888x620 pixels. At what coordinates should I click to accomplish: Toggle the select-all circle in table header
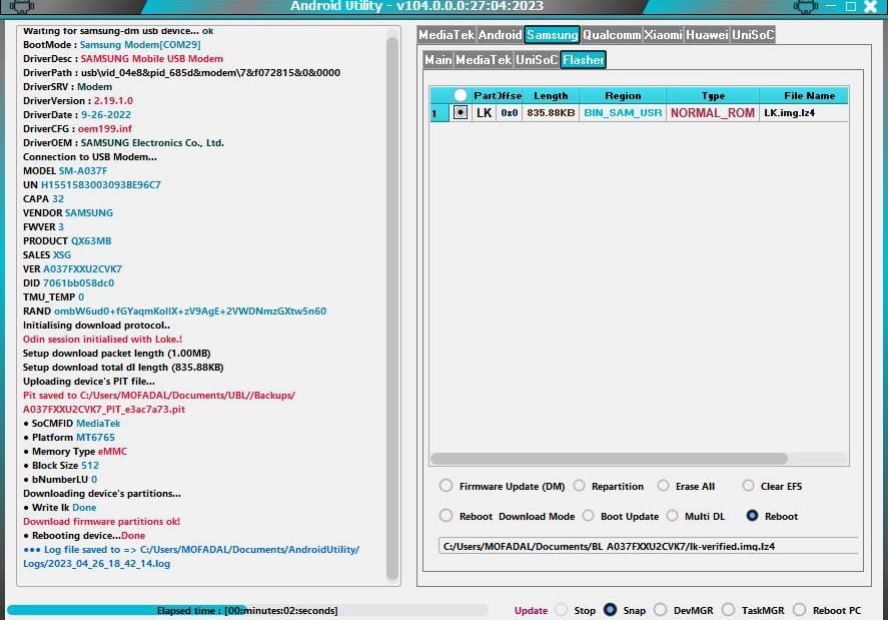point(460,96)
